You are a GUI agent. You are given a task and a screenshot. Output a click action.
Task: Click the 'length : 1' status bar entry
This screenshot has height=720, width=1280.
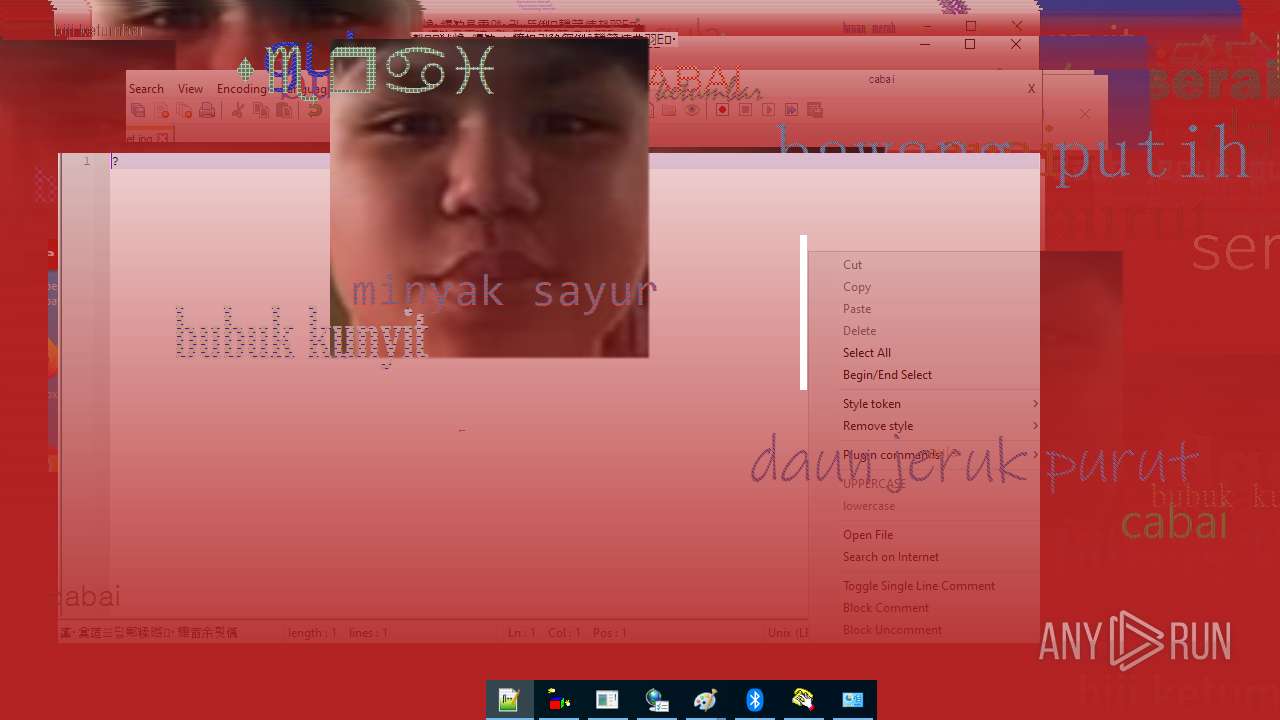click(x=312, y=633)
